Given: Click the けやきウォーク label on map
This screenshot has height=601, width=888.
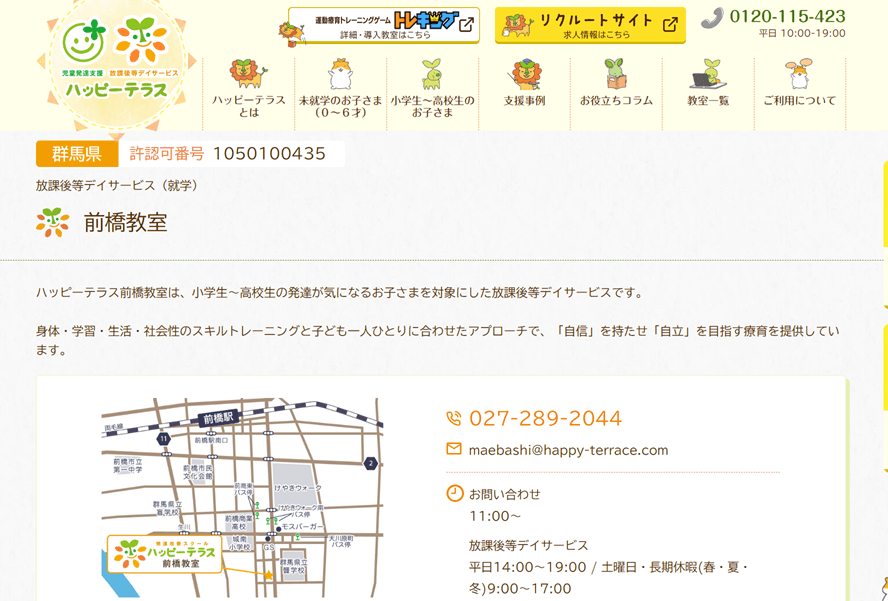Looking at the screenshot, I should (298, 488).
